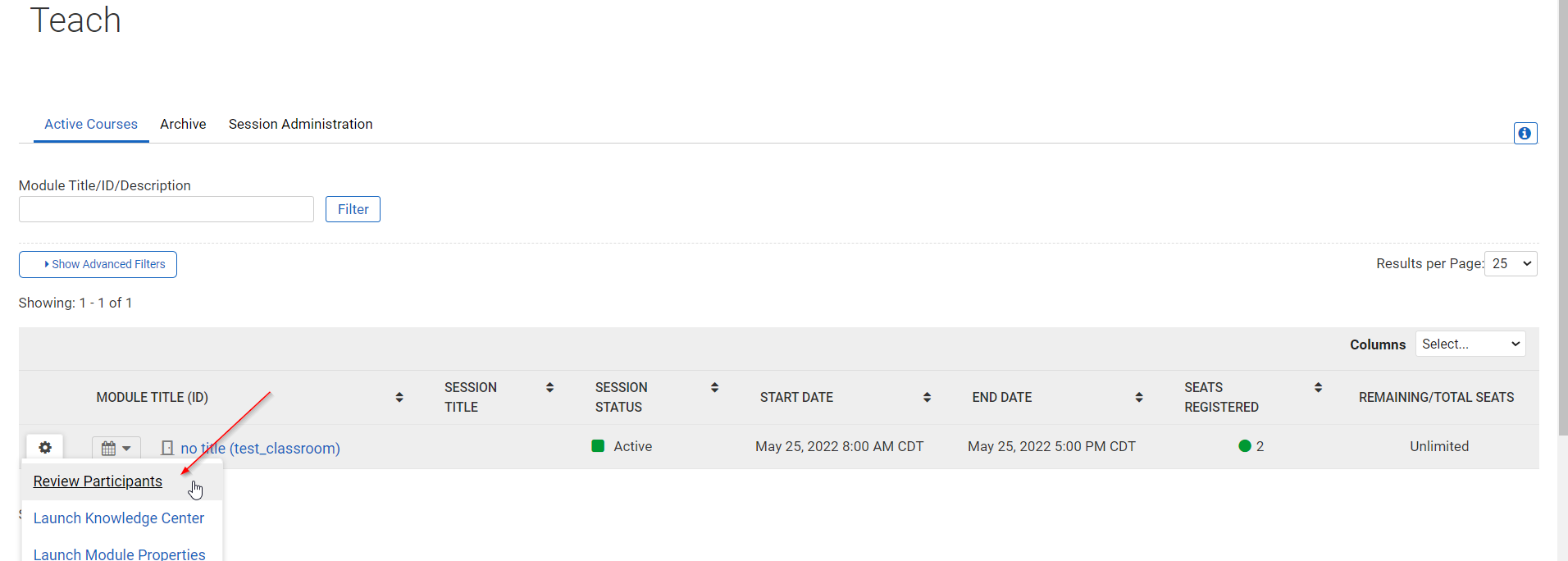Screen dimensions: 1568x561
Task: Click the Filter button
Action: pyautogui.click(x=353, y=209)
